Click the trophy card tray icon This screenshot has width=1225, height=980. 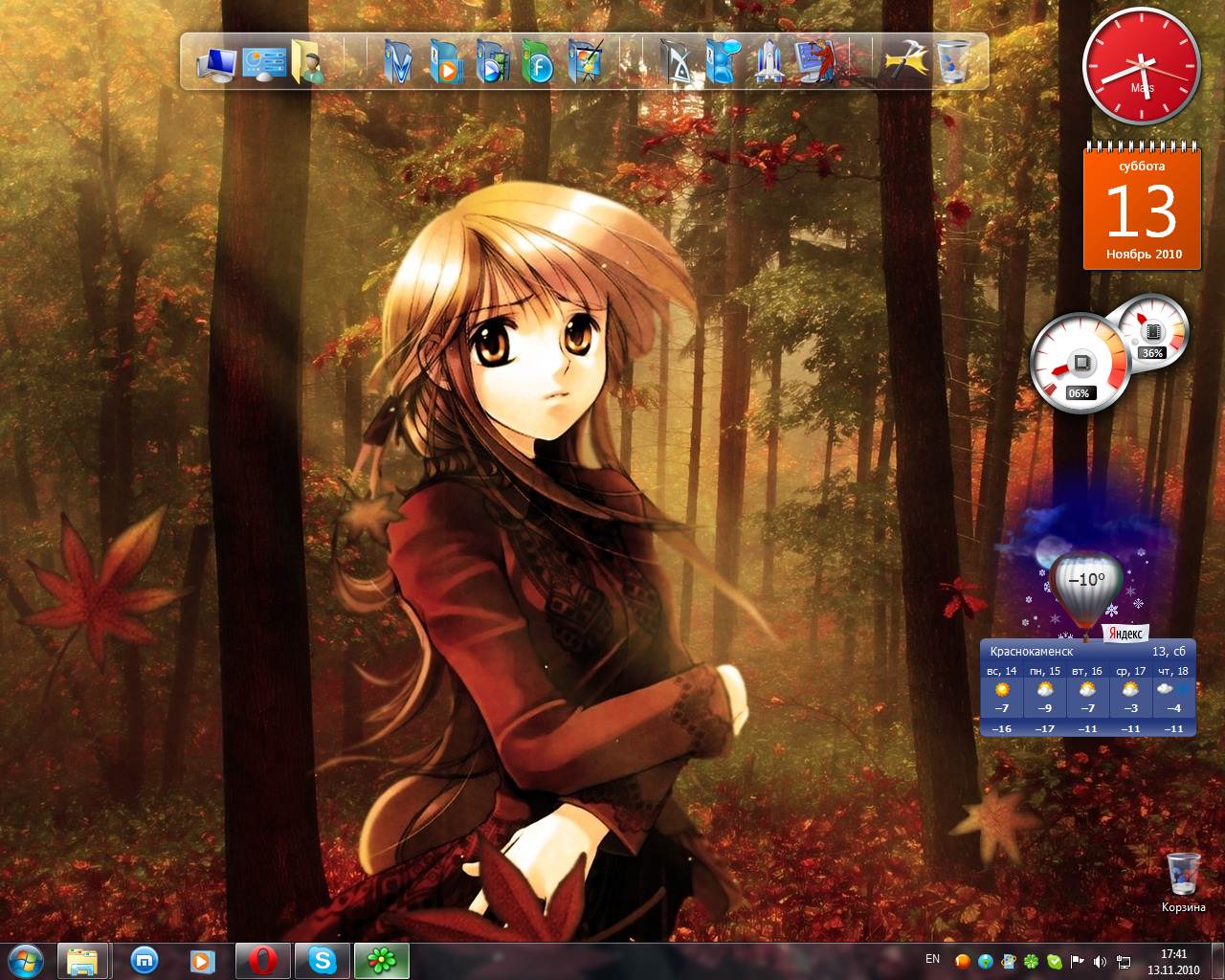click(x=1009, y=961)
